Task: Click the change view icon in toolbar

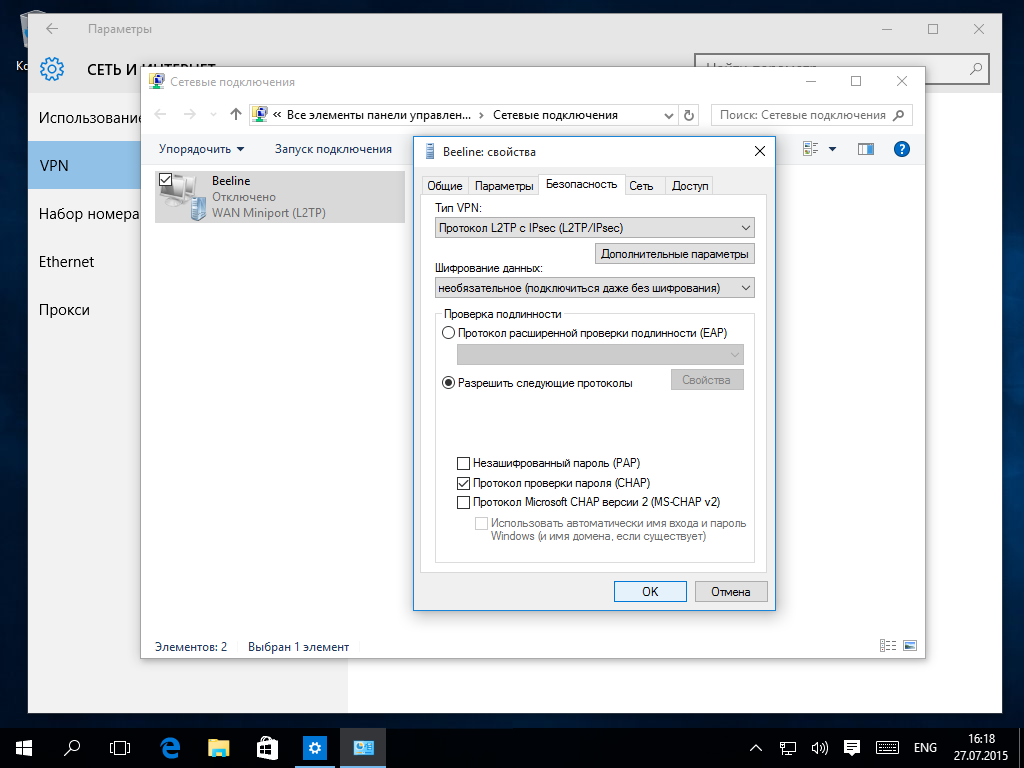Action: (x=810, y=149)
